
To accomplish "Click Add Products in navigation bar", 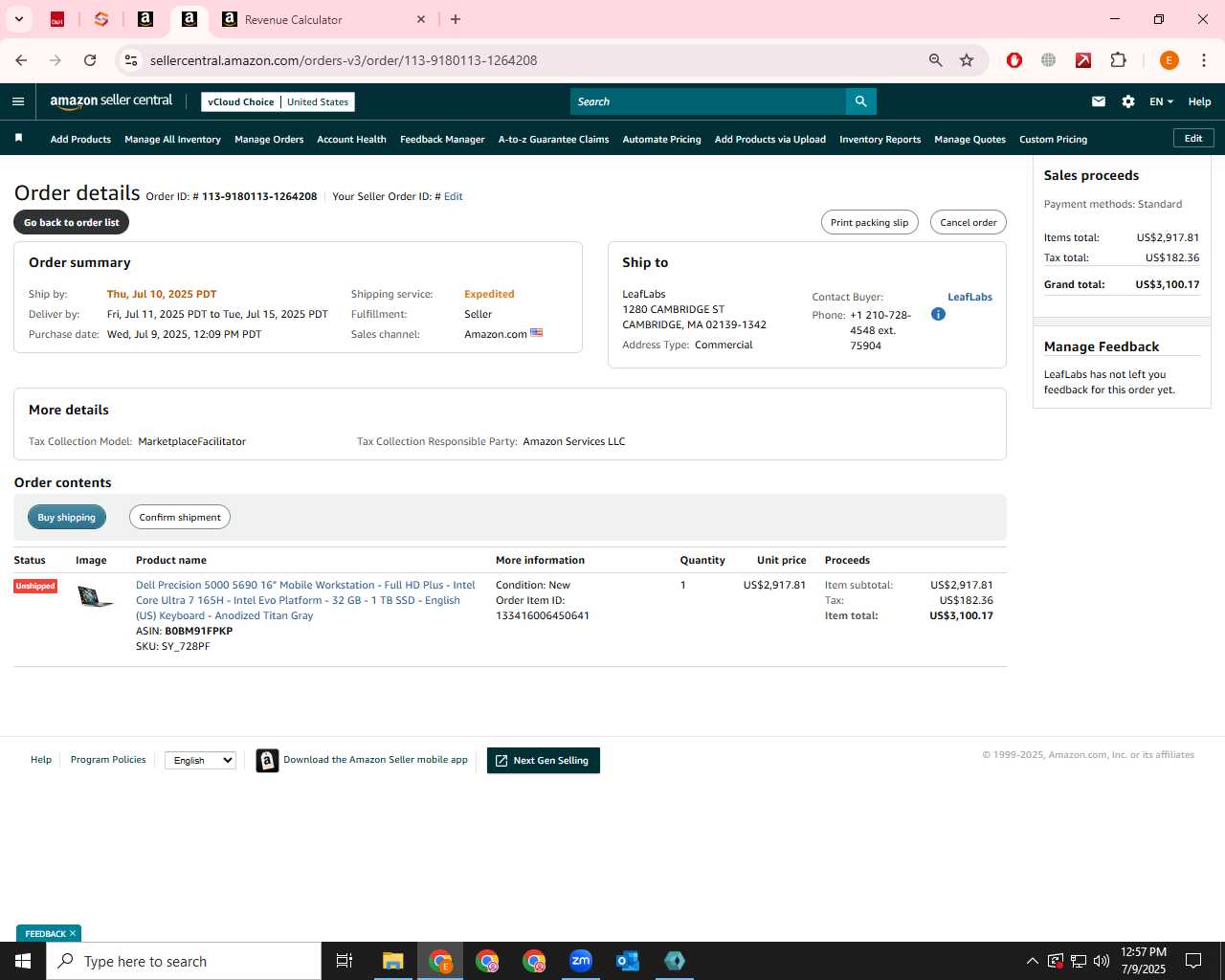I will coord(80,139).
